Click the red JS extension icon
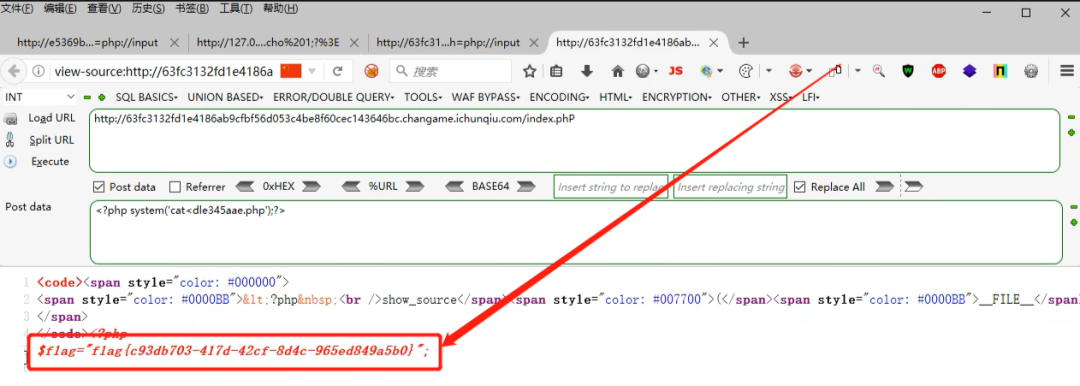This screenshot has width=1080, height=386. click(x=676, y=70)
